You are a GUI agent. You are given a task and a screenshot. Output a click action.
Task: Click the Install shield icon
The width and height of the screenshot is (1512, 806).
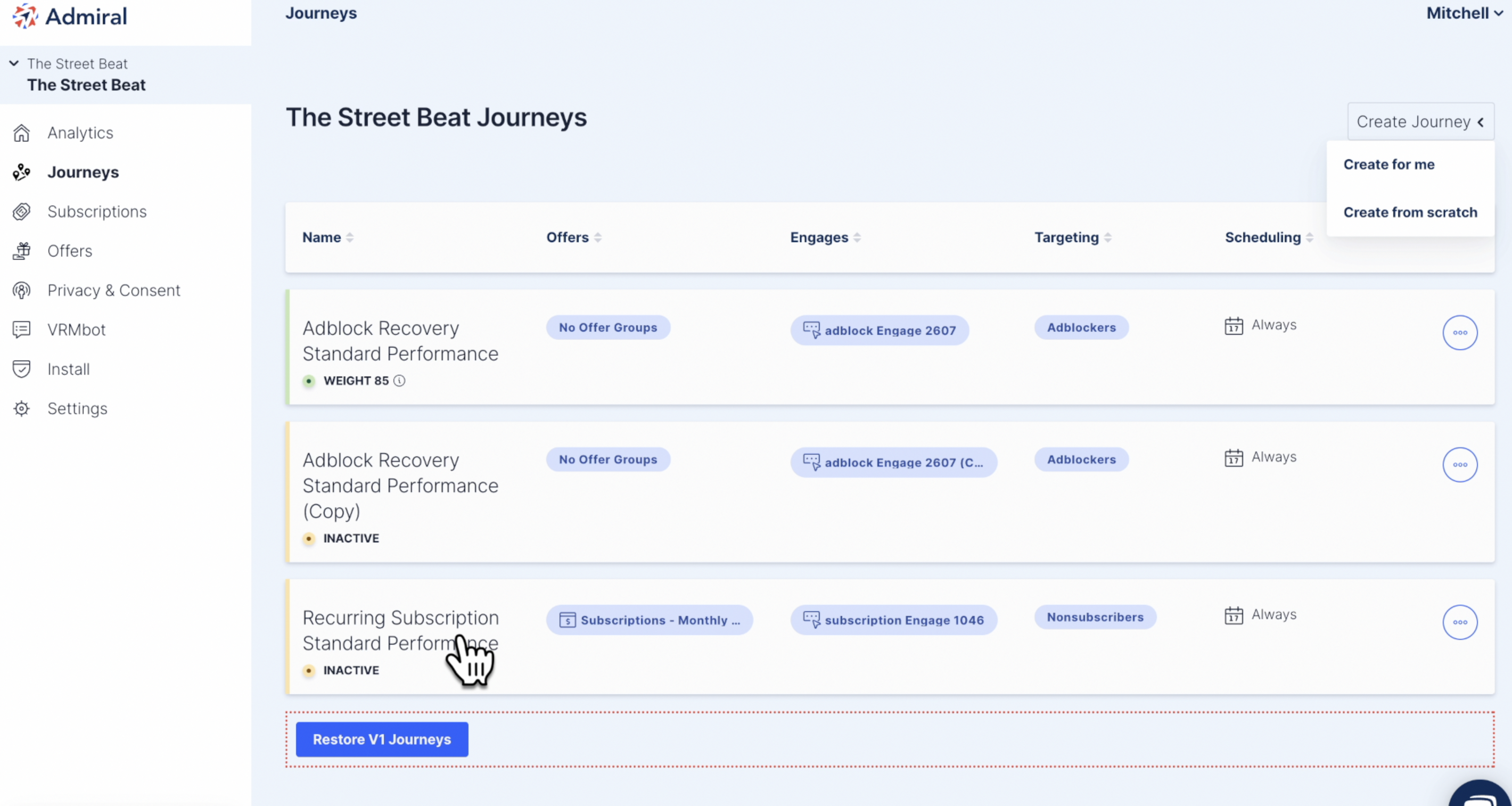(22, 369)
